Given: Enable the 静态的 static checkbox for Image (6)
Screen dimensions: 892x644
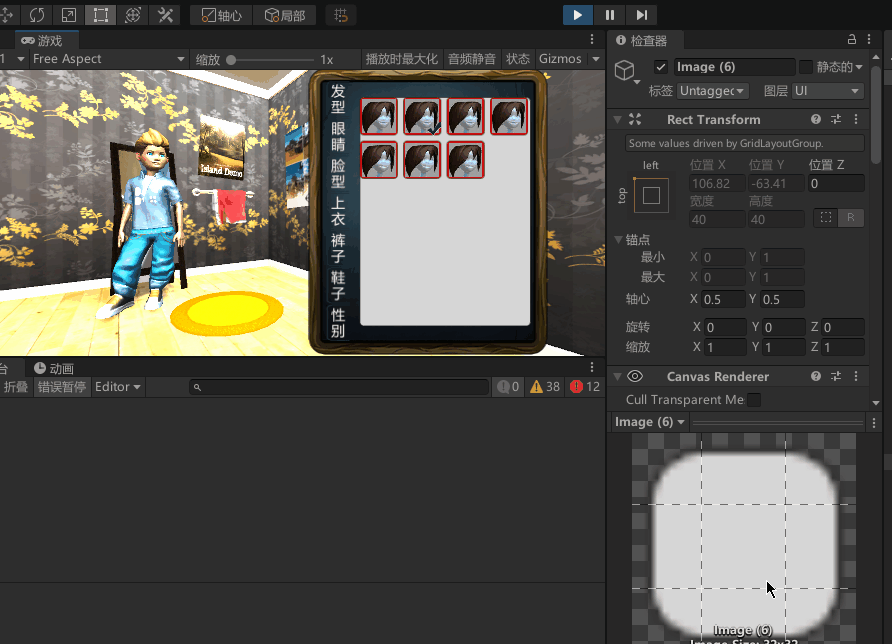Looking at the screenshot, I should pyautogui.click(x=808, y=66).
